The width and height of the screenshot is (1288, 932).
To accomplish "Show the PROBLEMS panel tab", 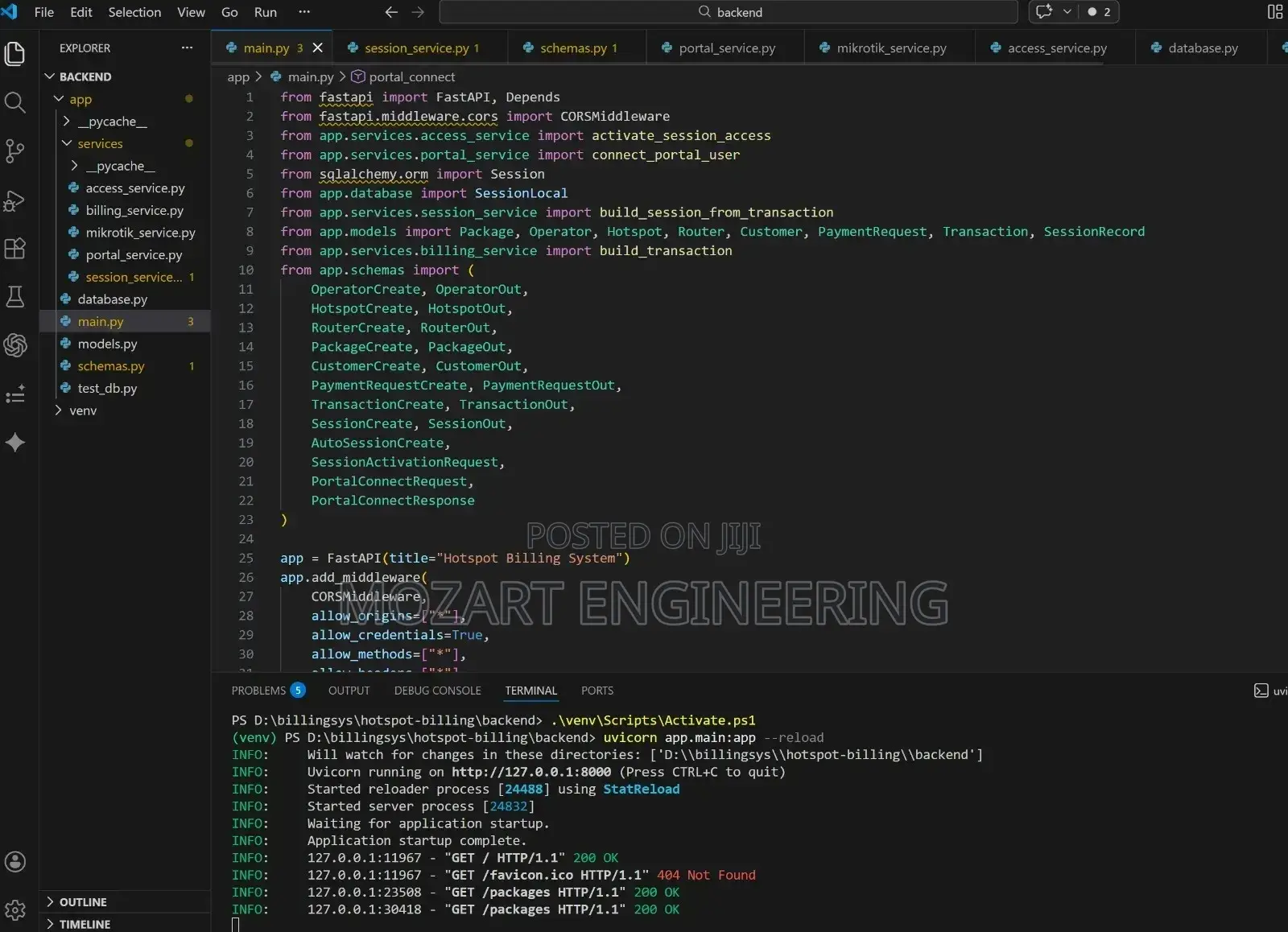I will tap(268, 691).
